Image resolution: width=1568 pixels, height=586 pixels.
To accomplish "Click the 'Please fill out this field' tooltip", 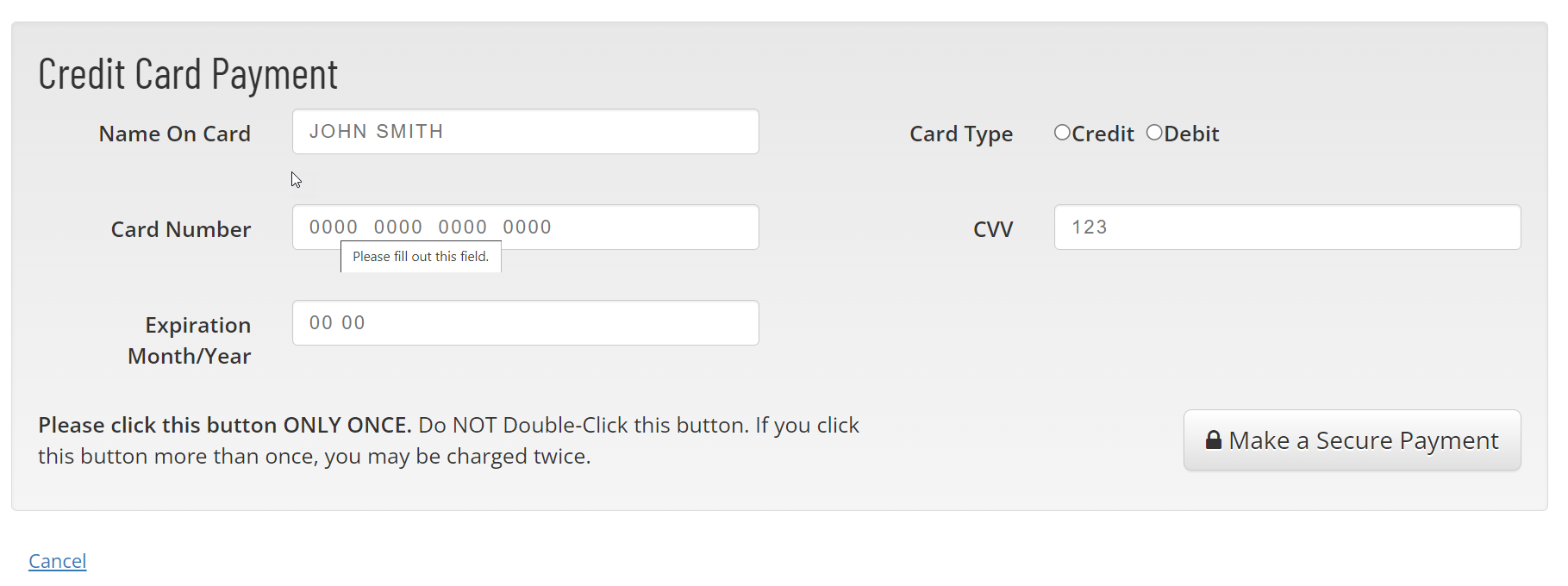I will (421, 257).
